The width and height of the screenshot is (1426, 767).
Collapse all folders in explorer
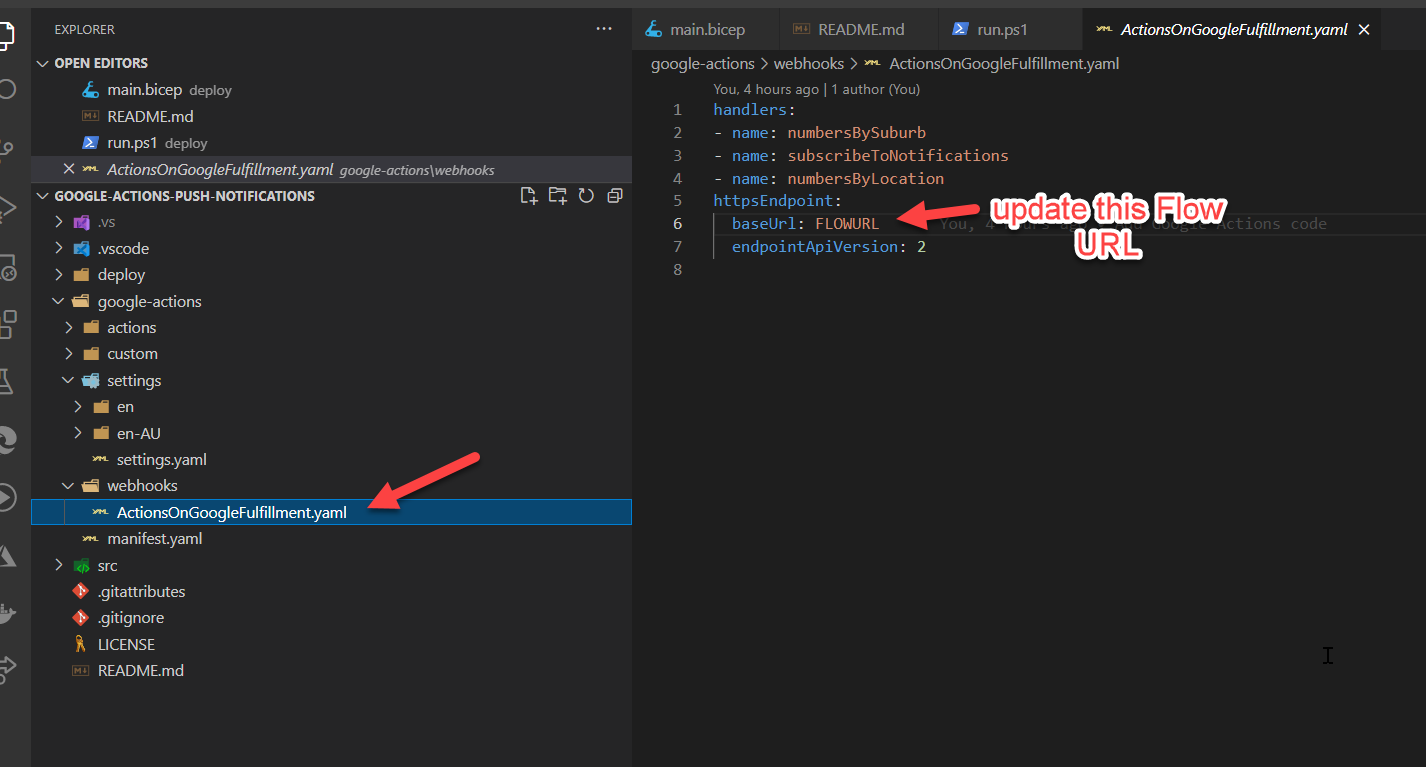click(x=614, y=196)
